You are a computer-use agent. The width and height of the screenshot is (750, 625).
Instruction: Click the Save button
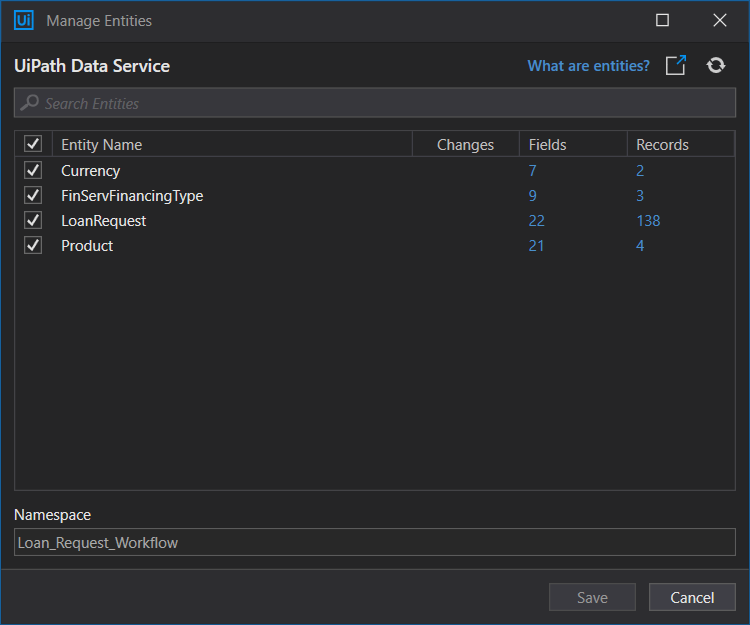592,597
